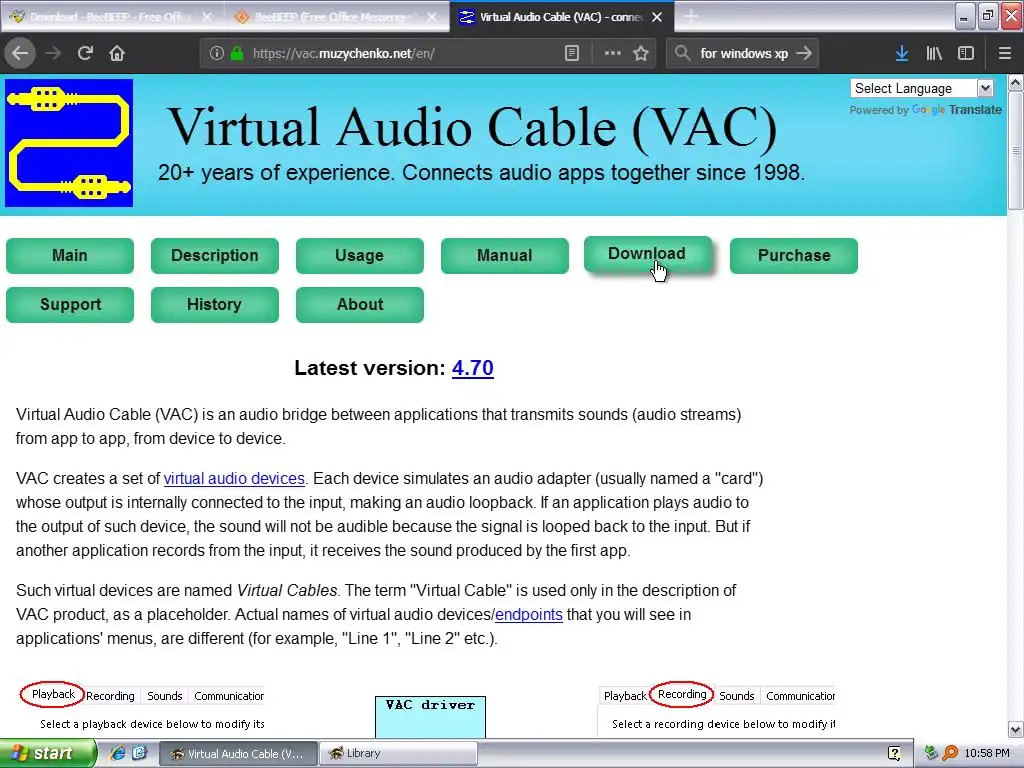Click the VAC driver diagram box
The height and width of the screenshot is (768, 1024).
point(430,716)
